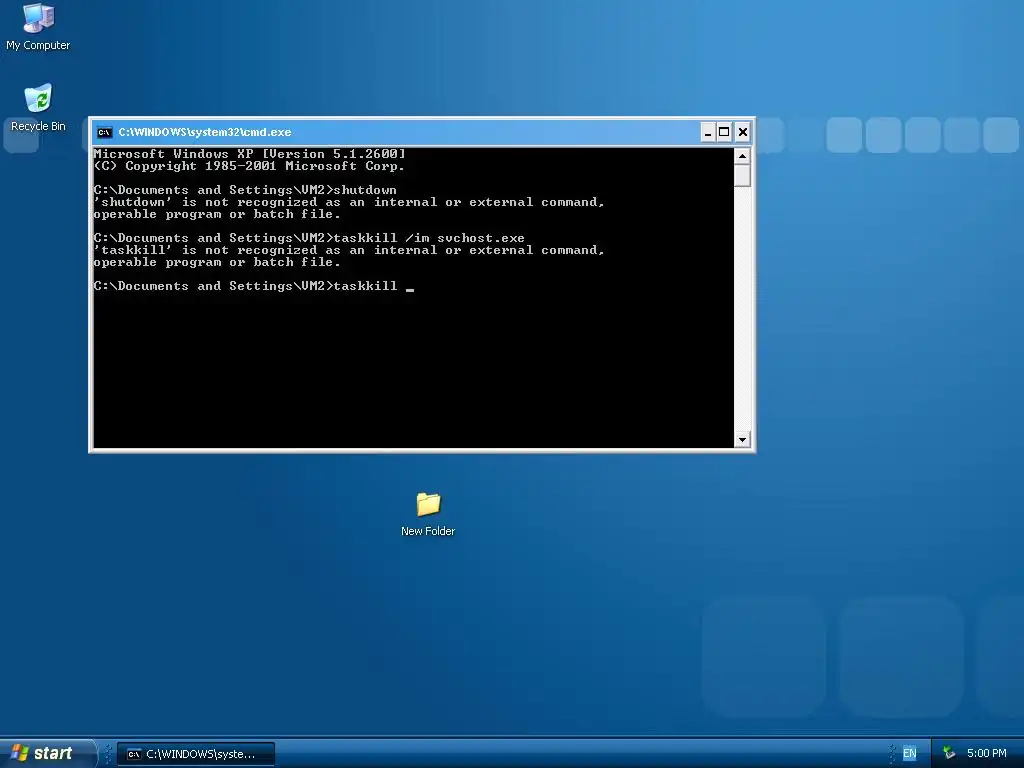Maximize the cmd.exe window

coord(724,133)
